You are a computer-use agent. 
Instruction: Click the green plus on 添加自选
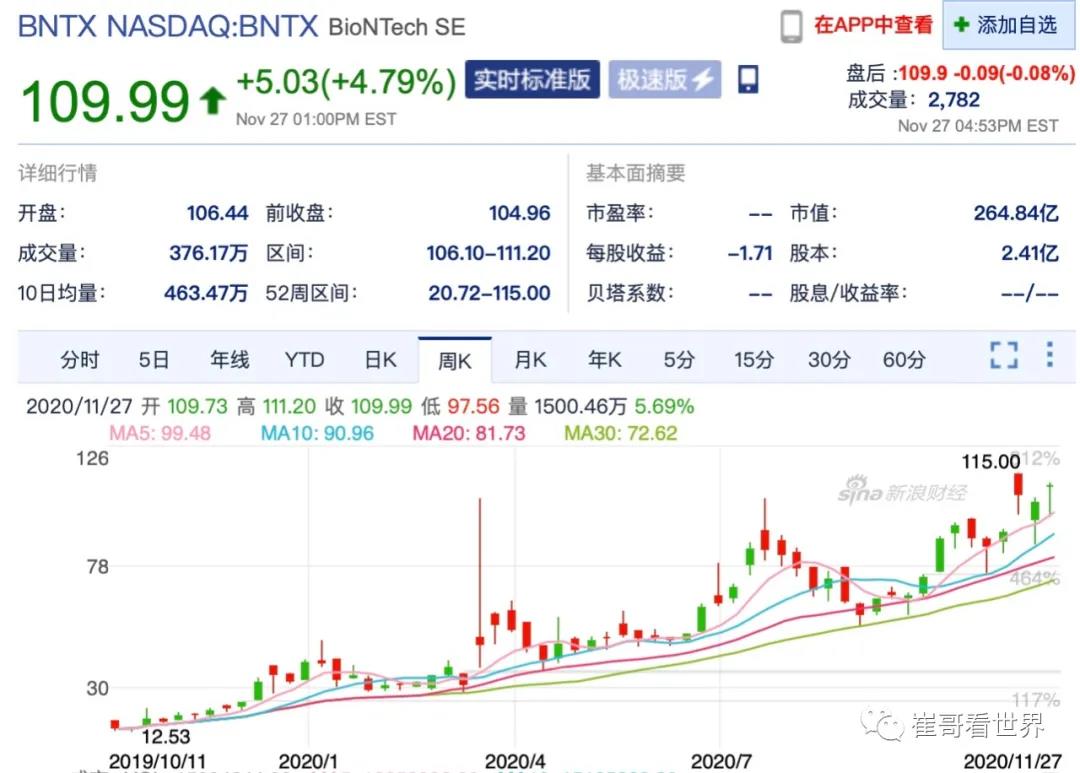pyautogui.click(x=962, y=25)
